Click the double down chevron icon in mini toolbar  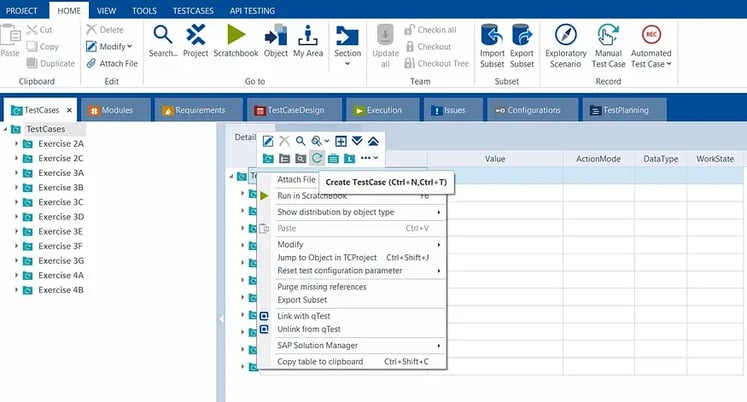point(357,141)
